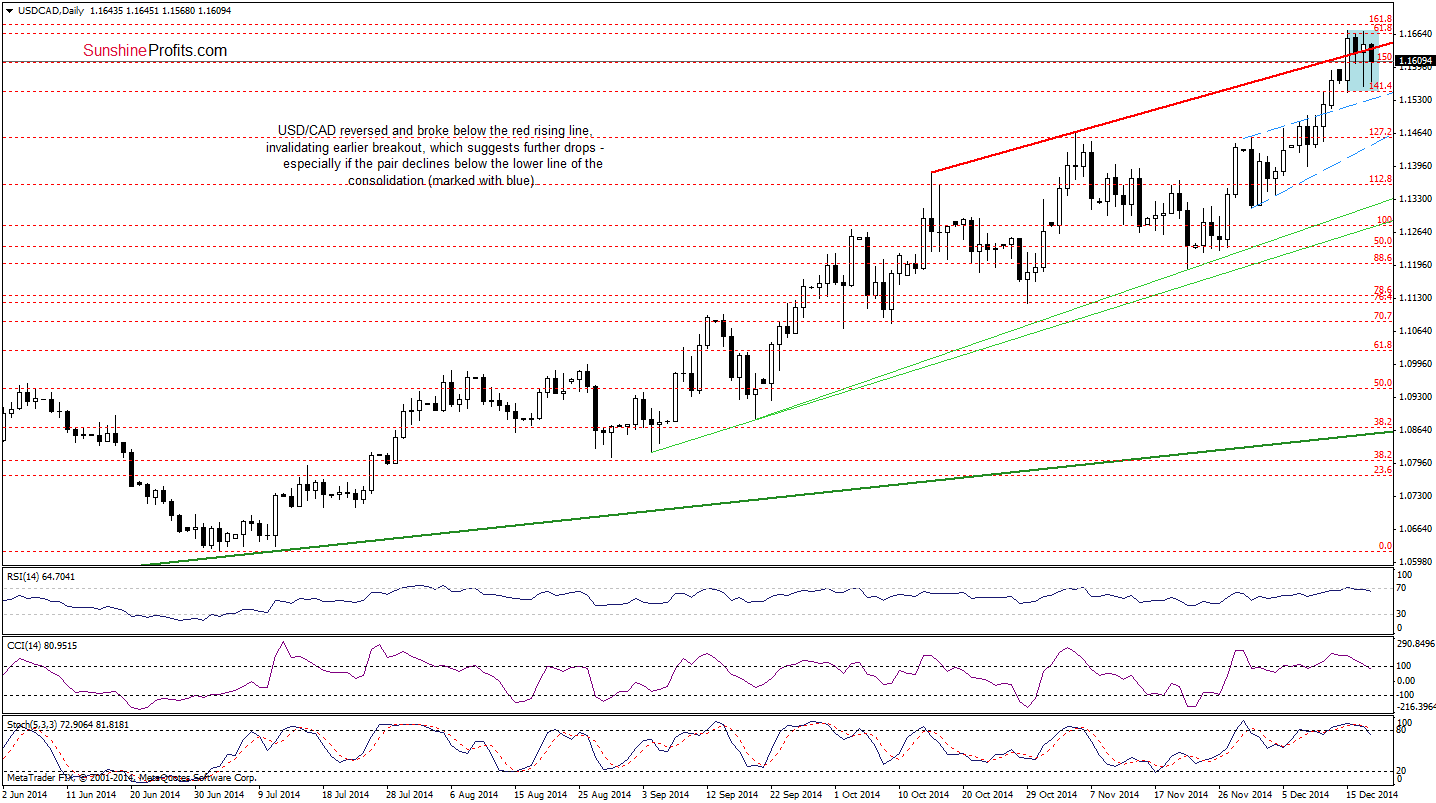Screen dimensions: 1436x803
Task: Click the 3 Sep 2014 date label
Action: pyautogui.click(x=667, y=794)
